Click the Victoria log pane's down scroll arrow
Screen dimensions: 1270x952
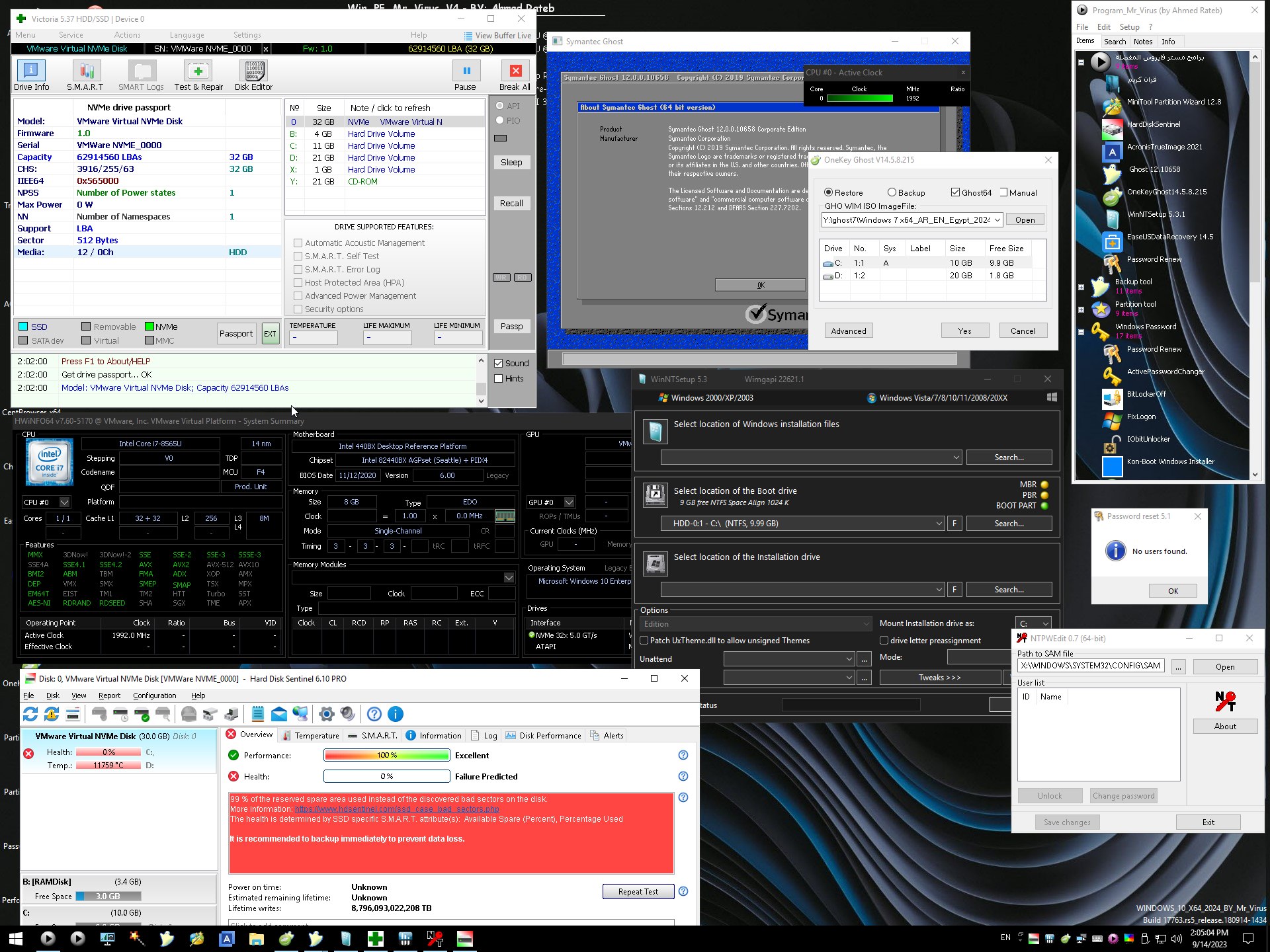pyautogui.click(x=481, y=401)
